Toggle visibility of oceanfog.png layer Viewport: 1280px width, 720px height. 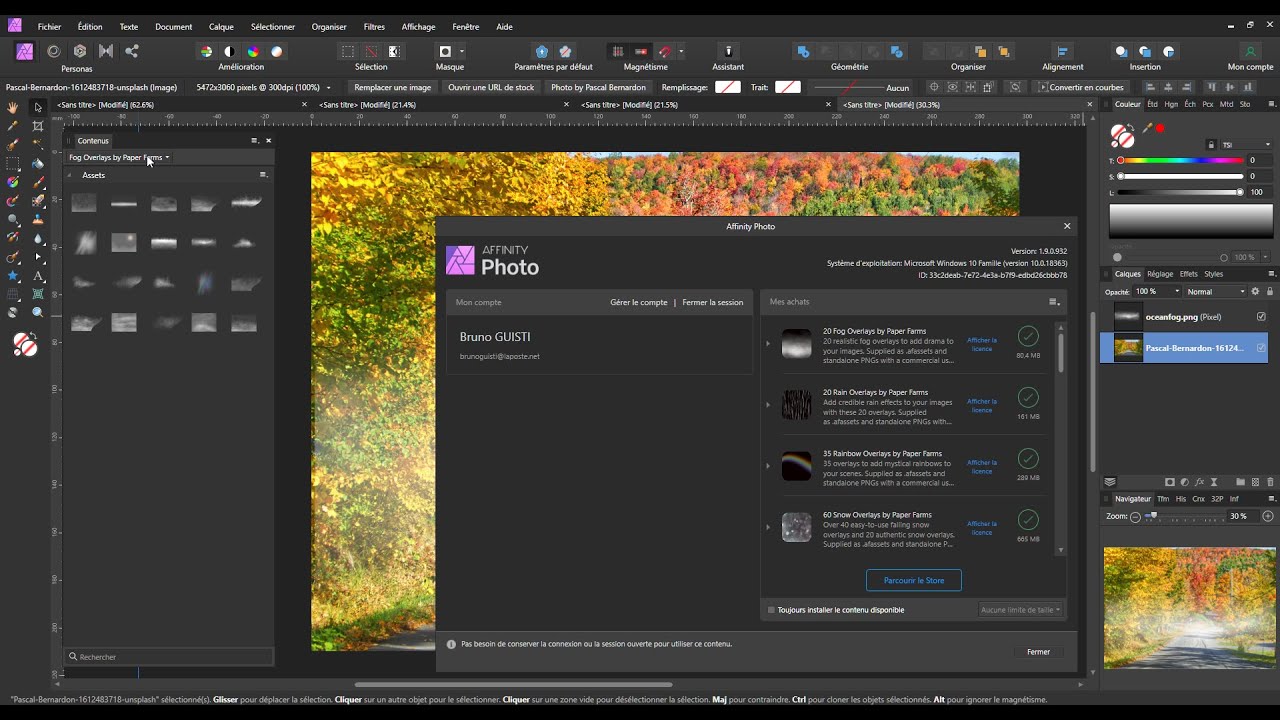click(x=1261, y=317)
